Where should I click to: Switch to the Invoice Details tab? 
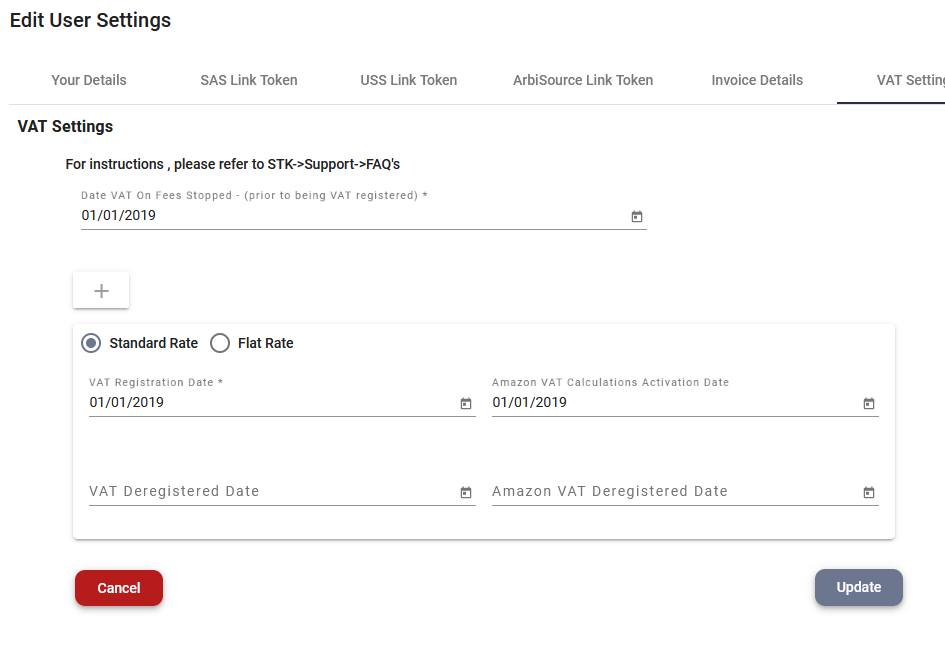pyautogui.click(x=757, y=80)
